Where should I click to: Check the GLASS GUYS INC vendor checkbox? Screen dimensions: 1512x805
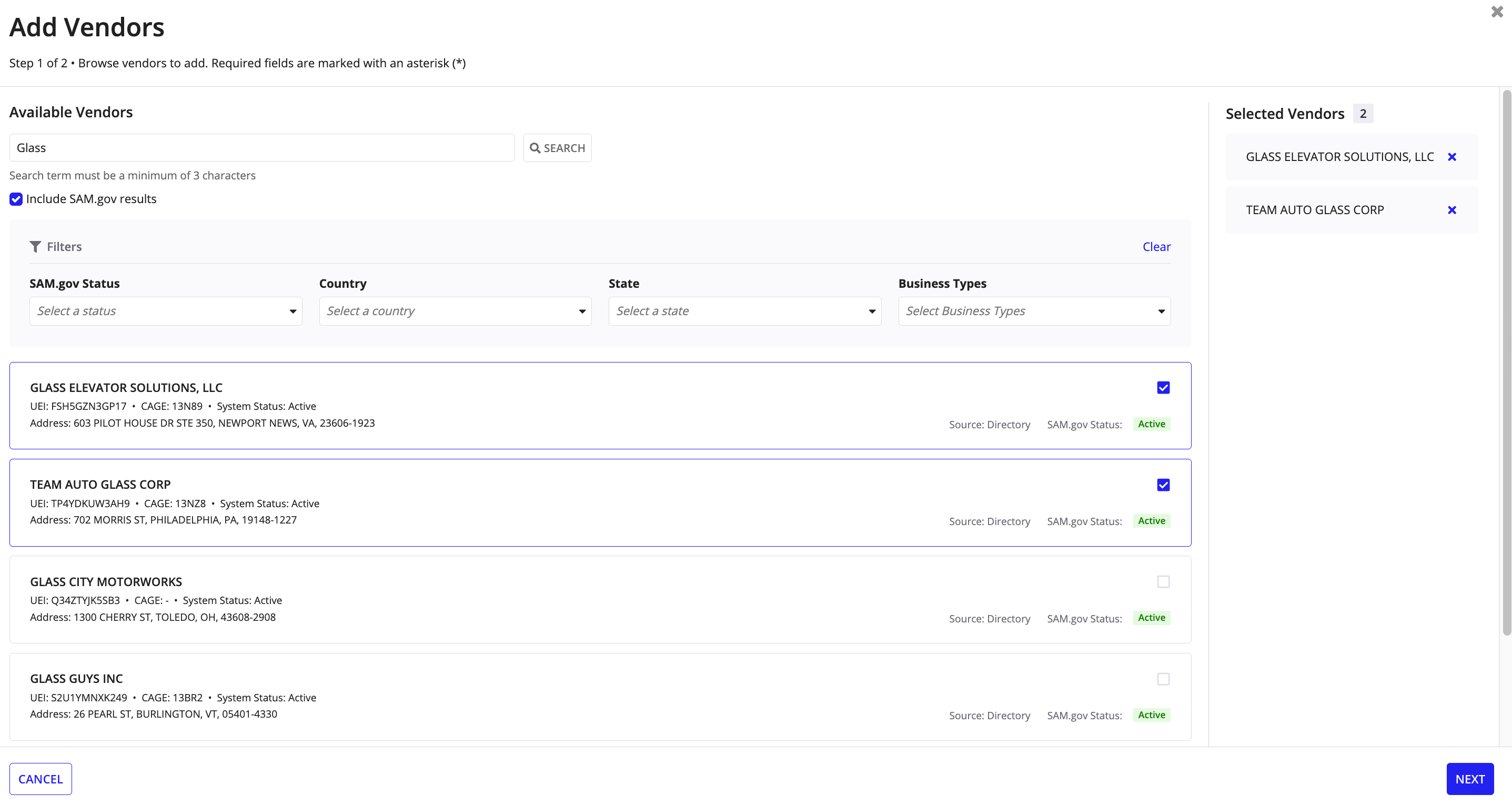[x=1163, y=679]
